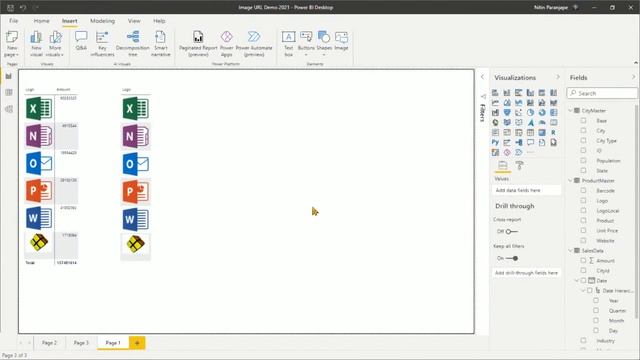
Task: Switch to Data view in left sidebar
Action: 9,93
